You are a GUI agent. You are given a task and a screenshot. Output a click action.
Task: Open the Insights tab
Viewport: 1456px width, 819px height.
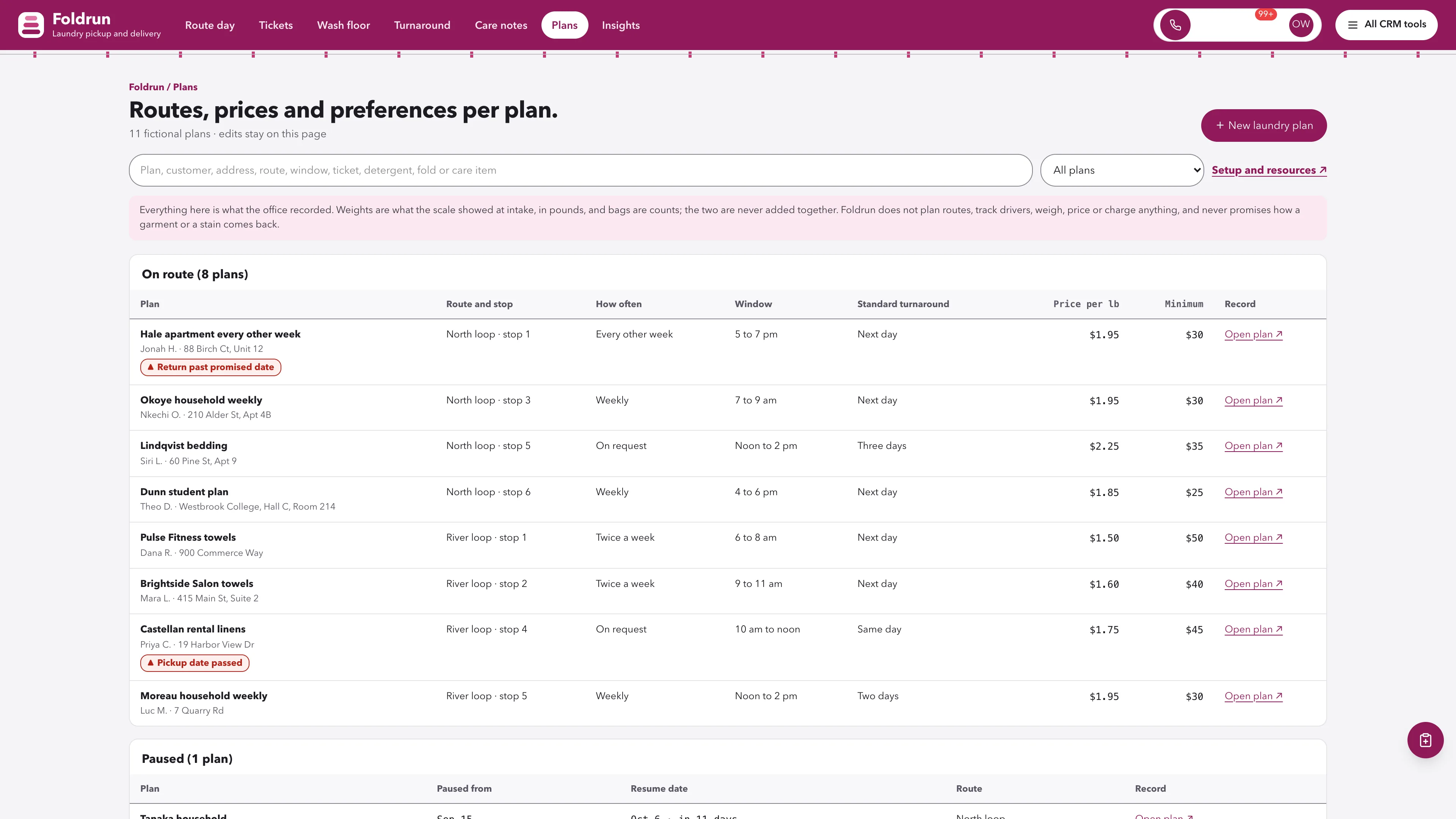(x=621, y=25)
